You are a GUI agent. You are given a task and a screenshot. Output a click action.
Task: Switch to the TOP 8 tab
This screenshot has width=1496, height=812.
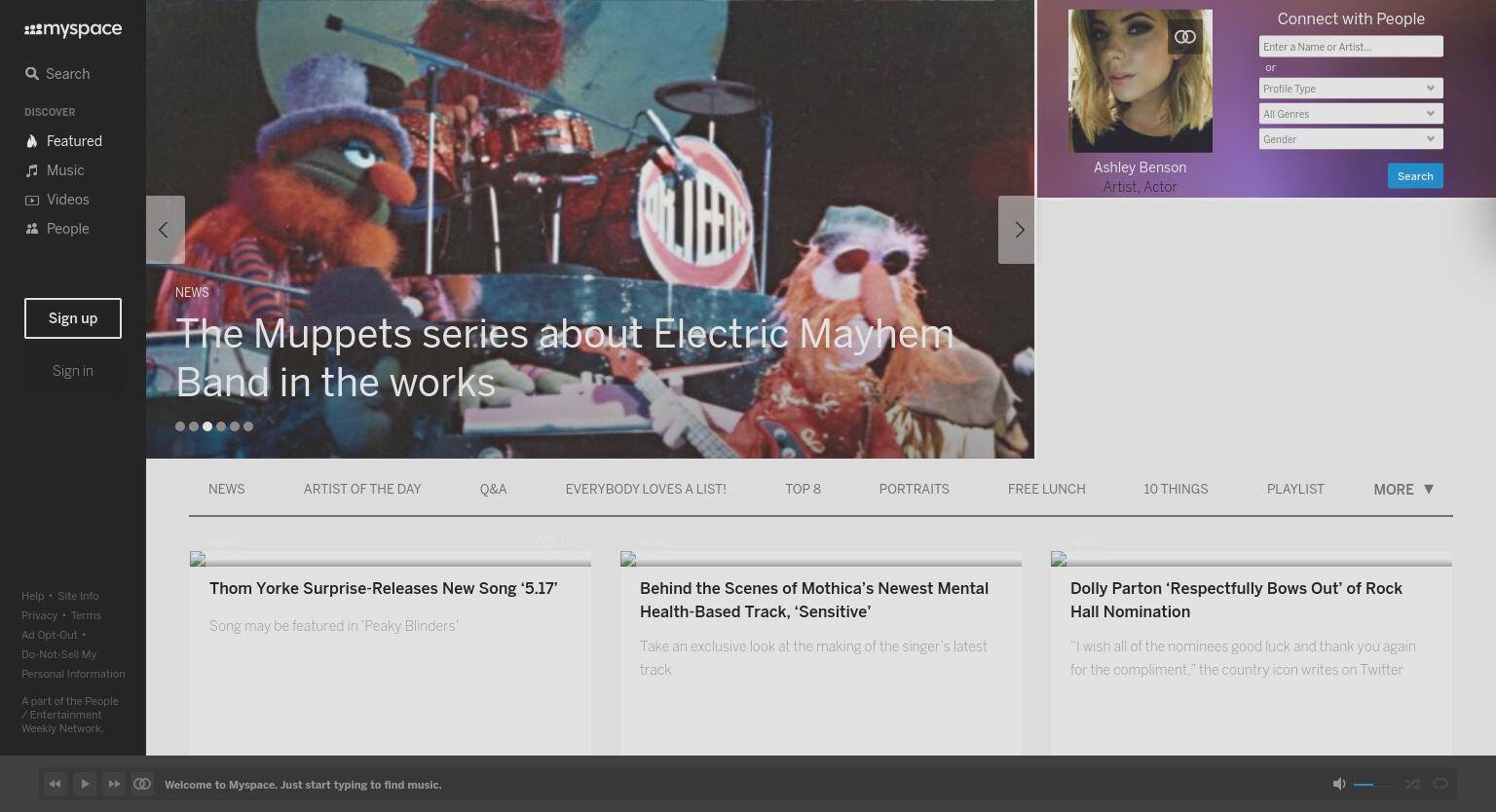(x=803, y=490)
